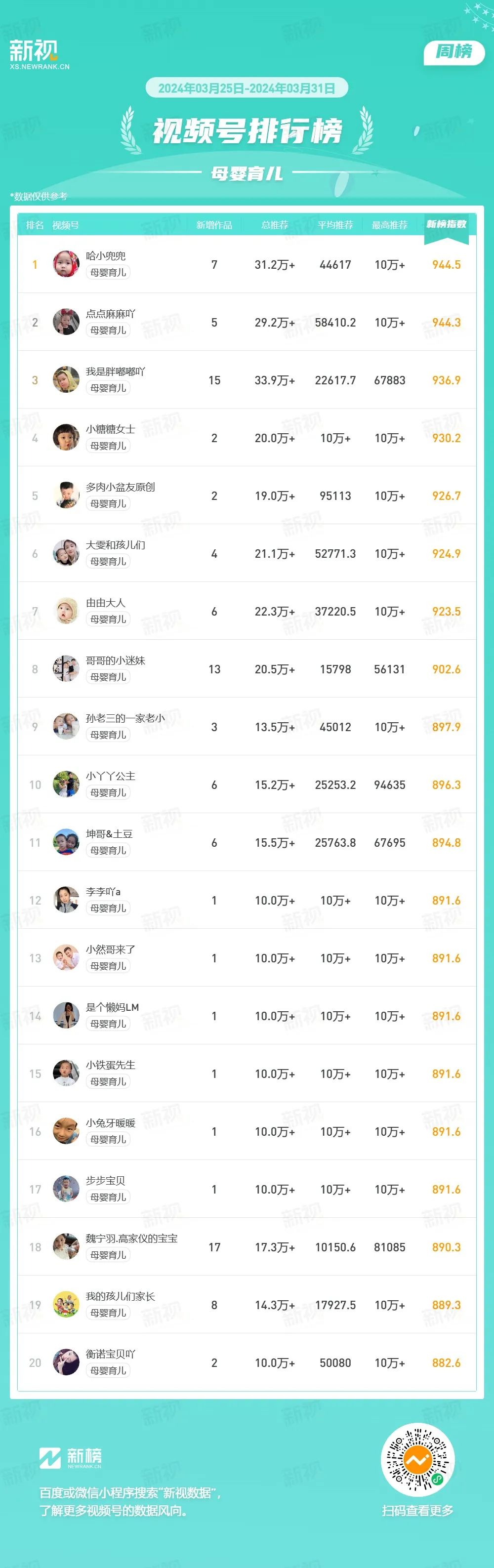Click the 衡诺宝贝吖 avatar

click(x=66, y=1363)
